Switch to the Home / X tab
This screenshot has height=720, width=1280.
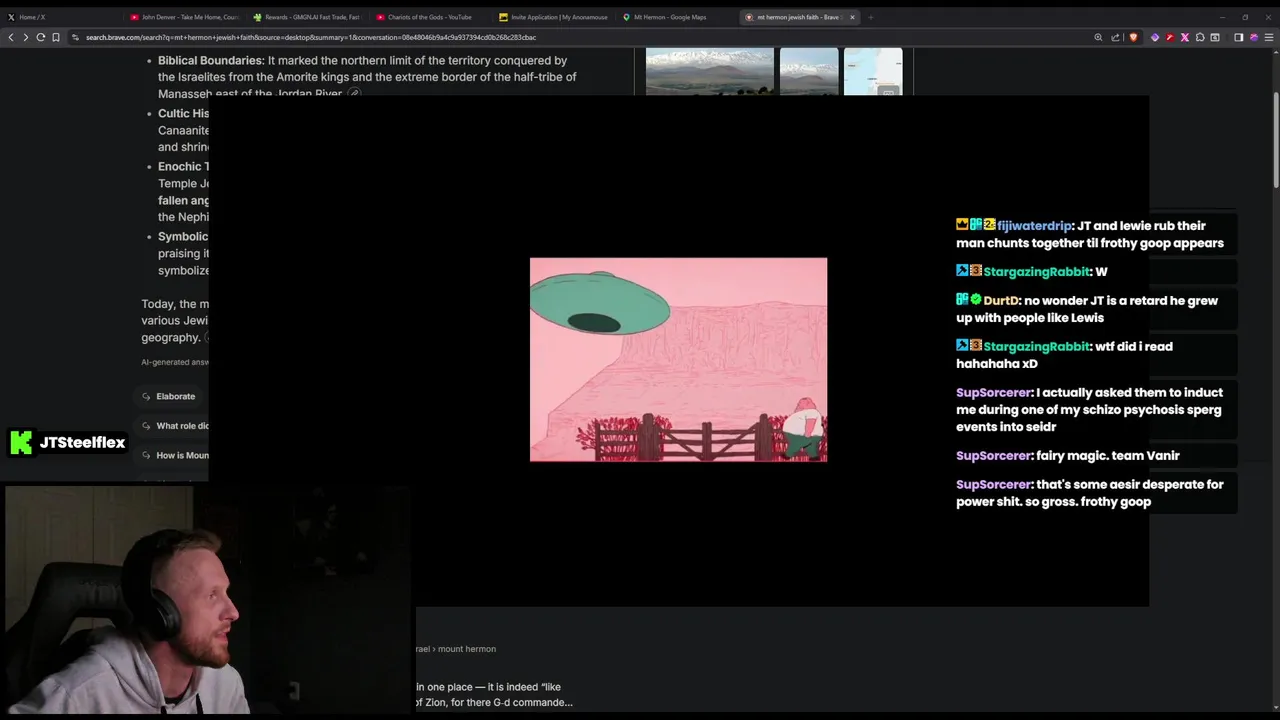click(x=60, y=17)
